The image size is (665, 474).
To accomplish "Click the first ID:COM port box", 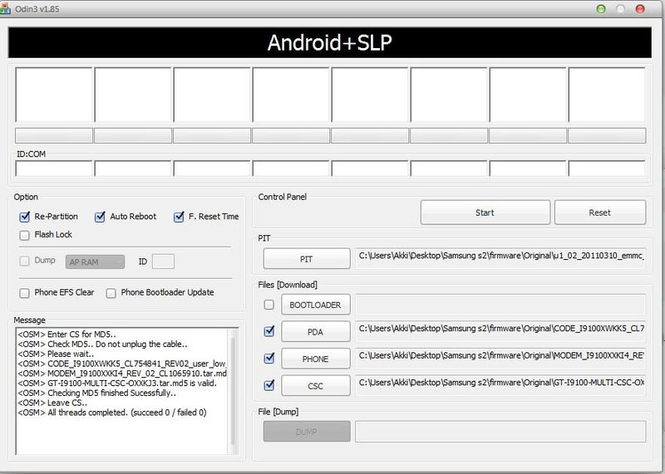I will pyautogui.click(x=54, y=168).
